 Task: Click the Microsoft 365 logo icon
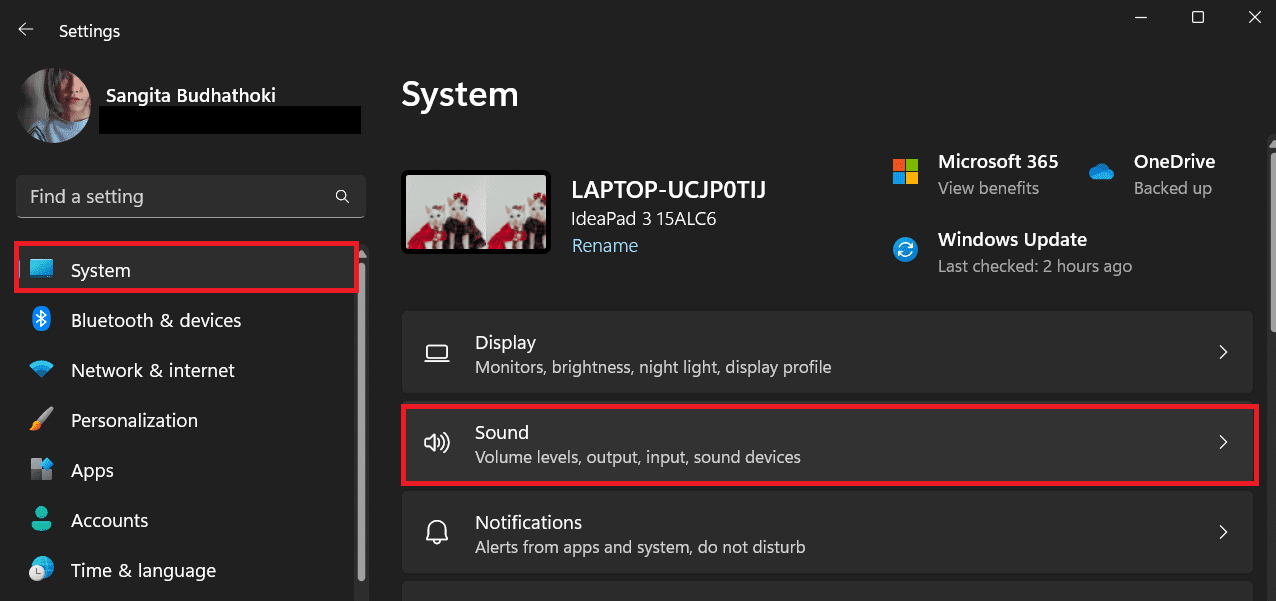[x=905, y=172]
